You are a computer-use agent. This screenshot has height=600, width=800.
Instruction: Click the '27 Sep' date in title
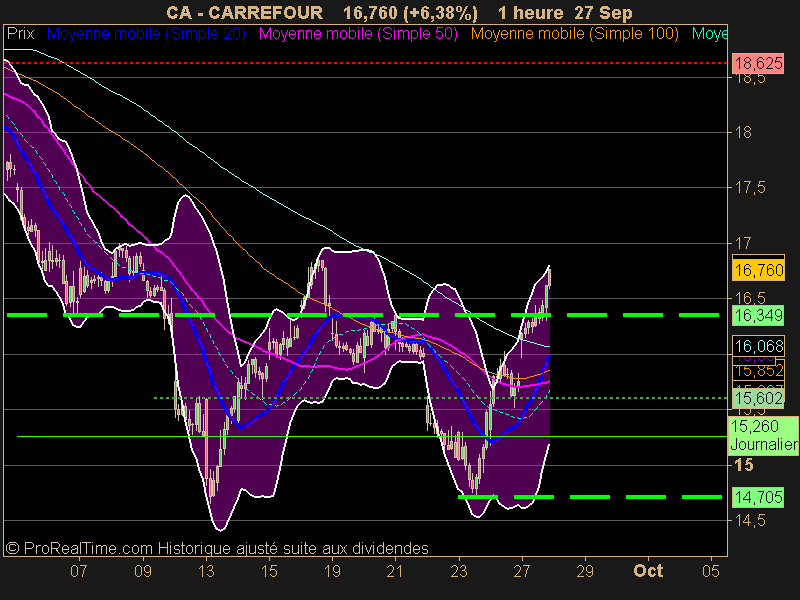[603, 13]
